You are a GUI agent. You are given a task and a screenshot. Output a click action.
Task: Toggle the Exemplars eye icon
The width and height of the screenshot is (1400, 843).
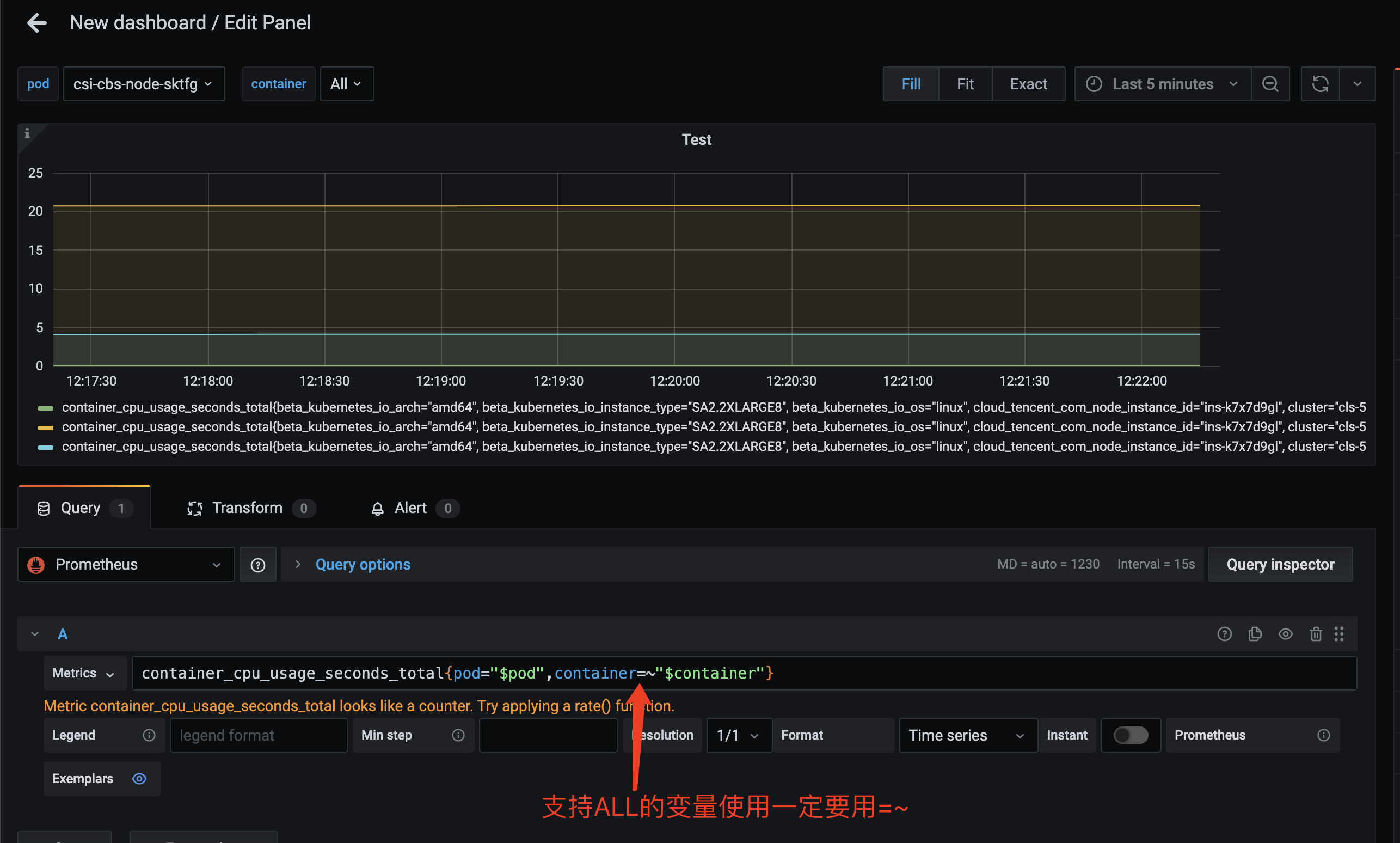pyautogui.click(x=139, y=779)
